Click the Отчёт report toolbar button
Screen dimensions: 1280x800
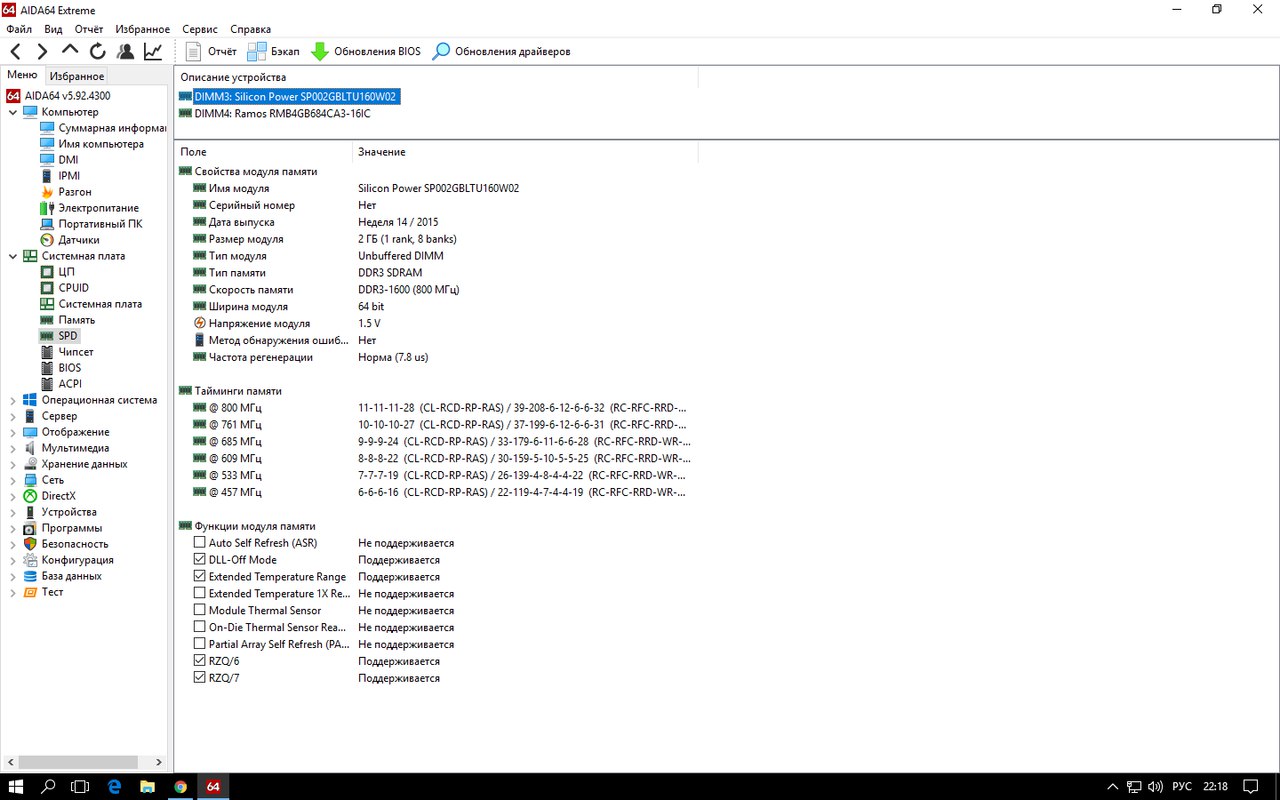(211, 51)
